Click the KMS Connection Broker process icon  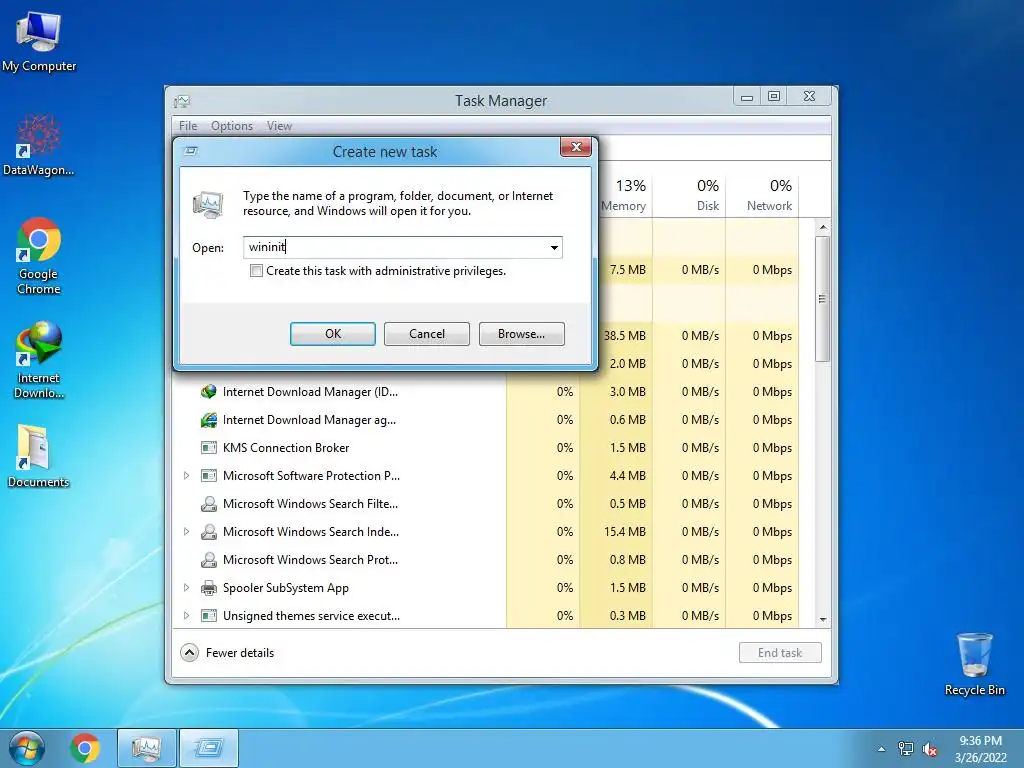coord(208,448)
